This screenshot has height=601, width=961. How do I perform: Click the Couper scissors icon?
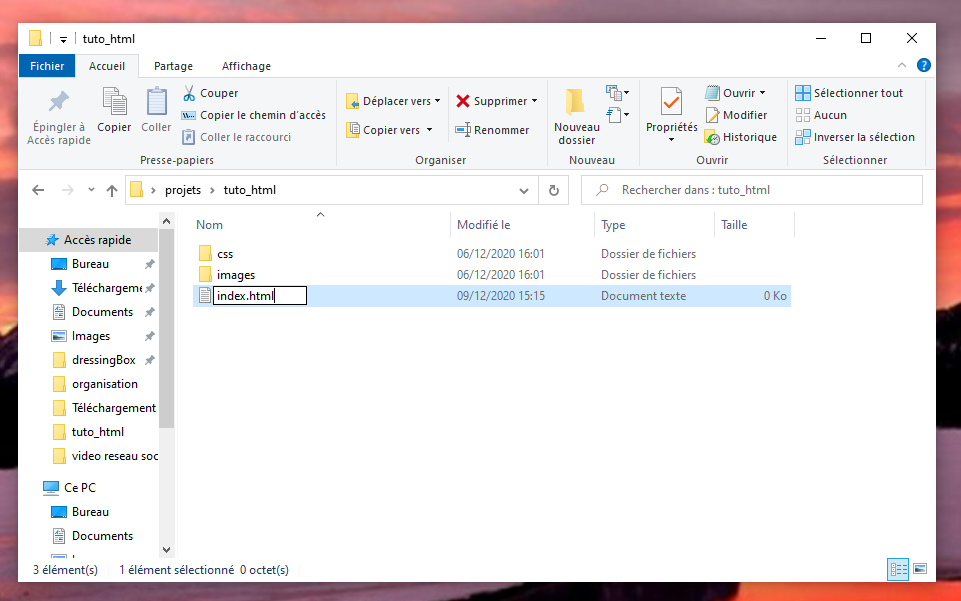189,93
